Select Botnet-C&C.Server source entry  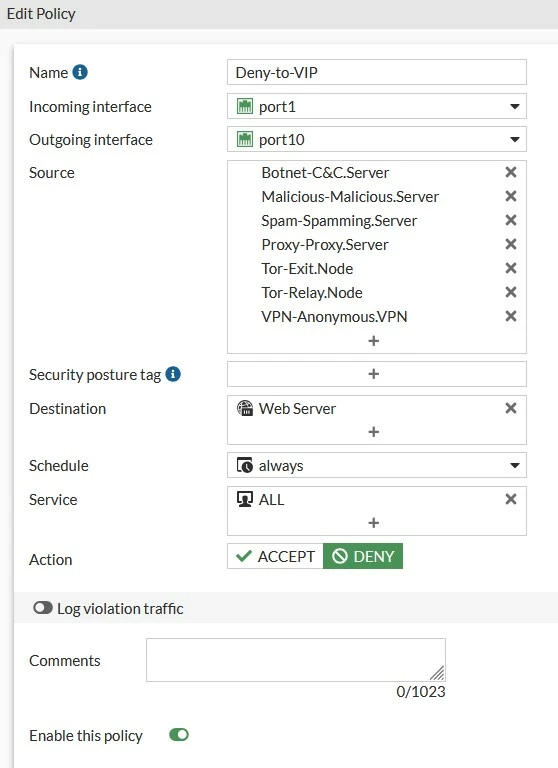(325, 172)
